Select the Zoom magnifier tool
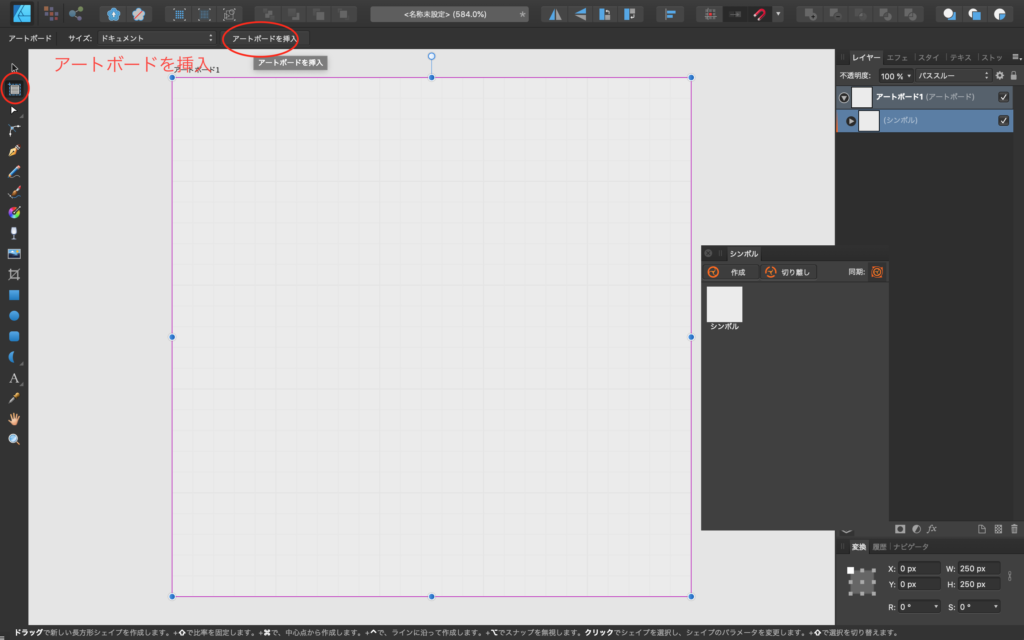This screenshot has height=640, width=1024. (x=14, y=440)
